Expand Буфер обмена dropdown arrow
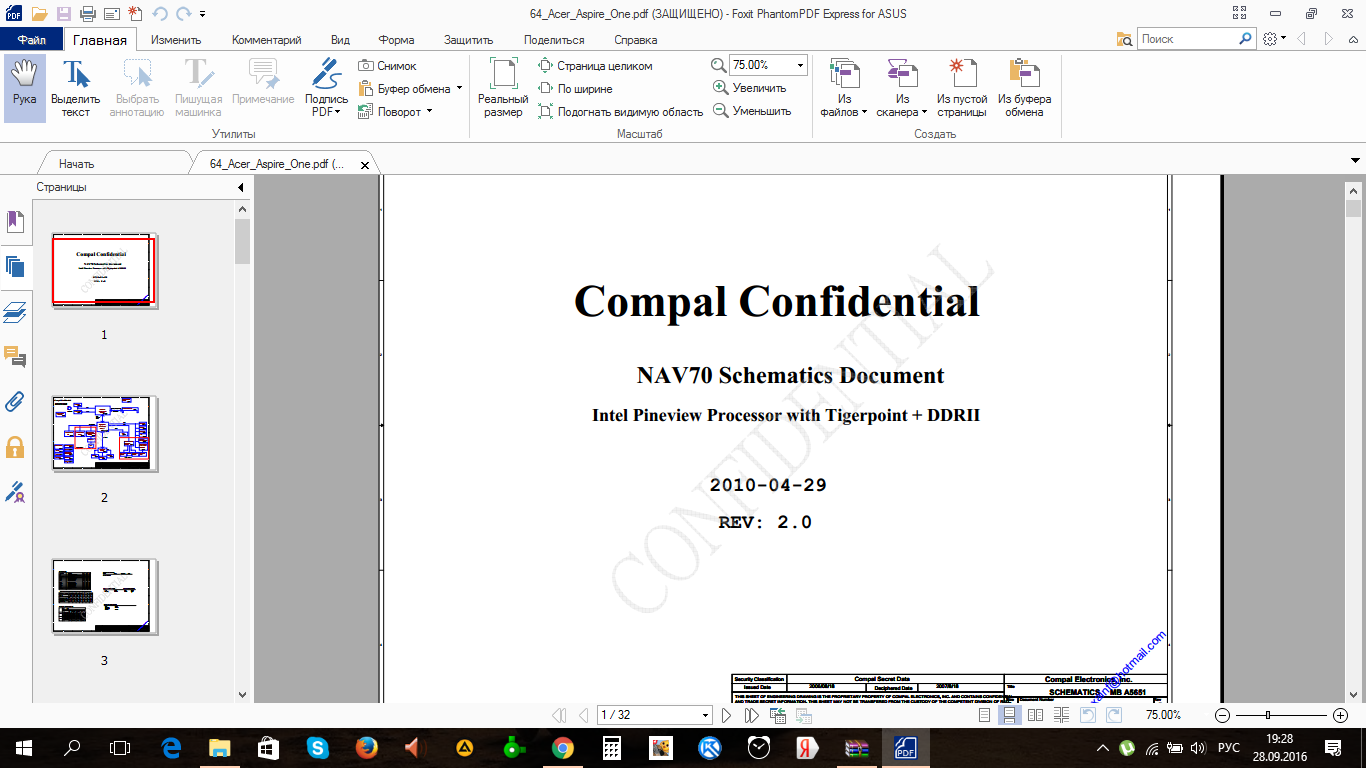The image size is (1366, 768). click(x=459, y=88)
